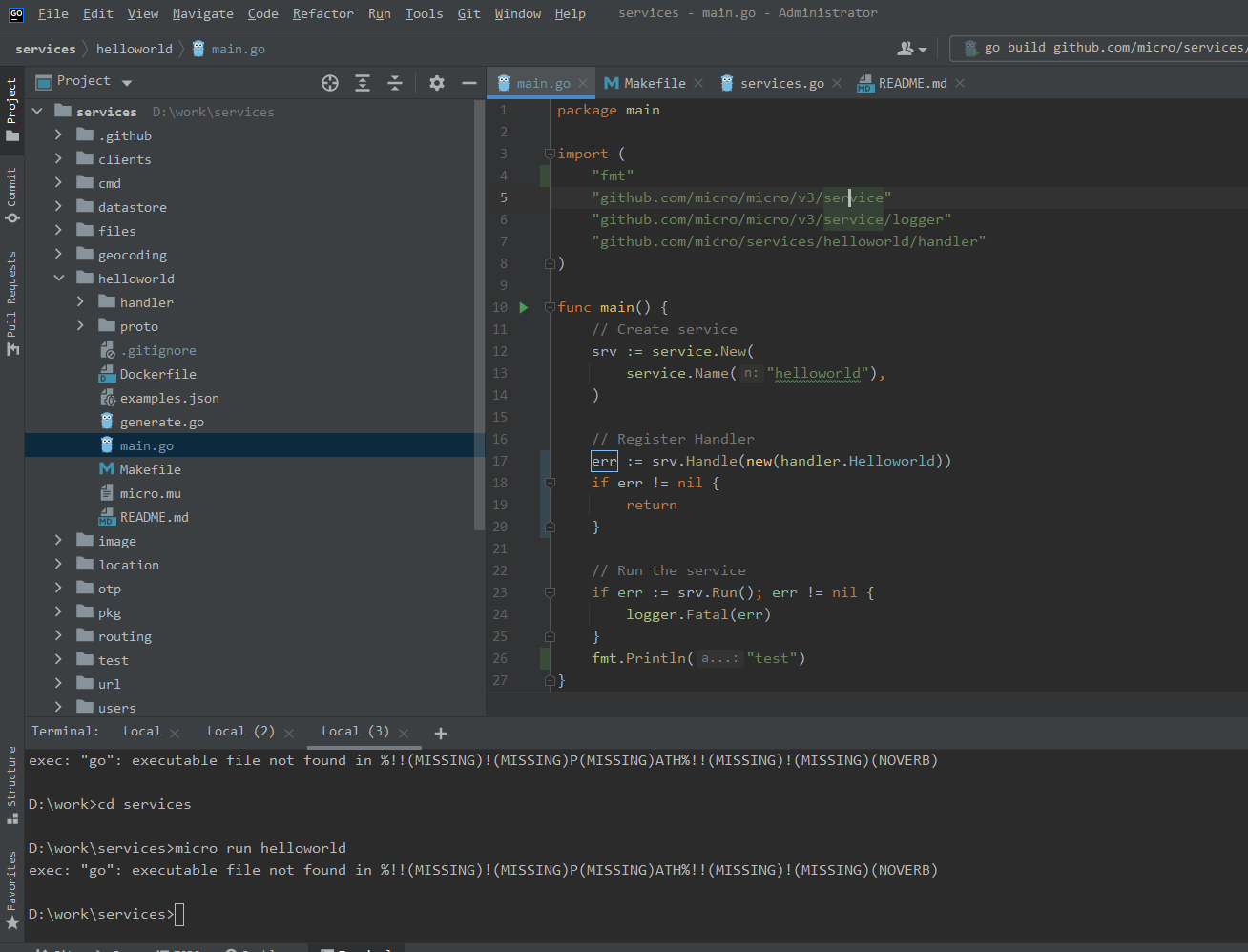Open the Refactor menu
The image size is (1248, 952).
[x=322, y=13]
